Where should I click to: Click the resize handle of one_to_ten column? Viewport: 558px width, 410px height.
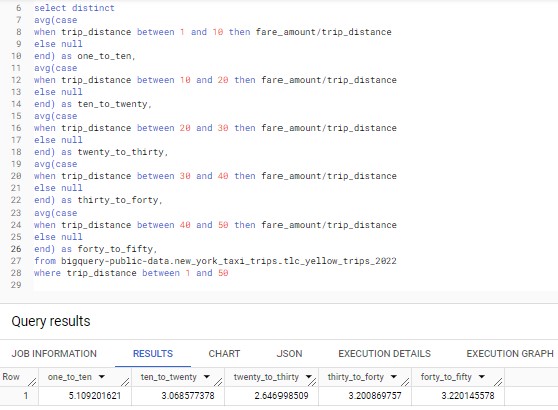[x=125, y=382]
